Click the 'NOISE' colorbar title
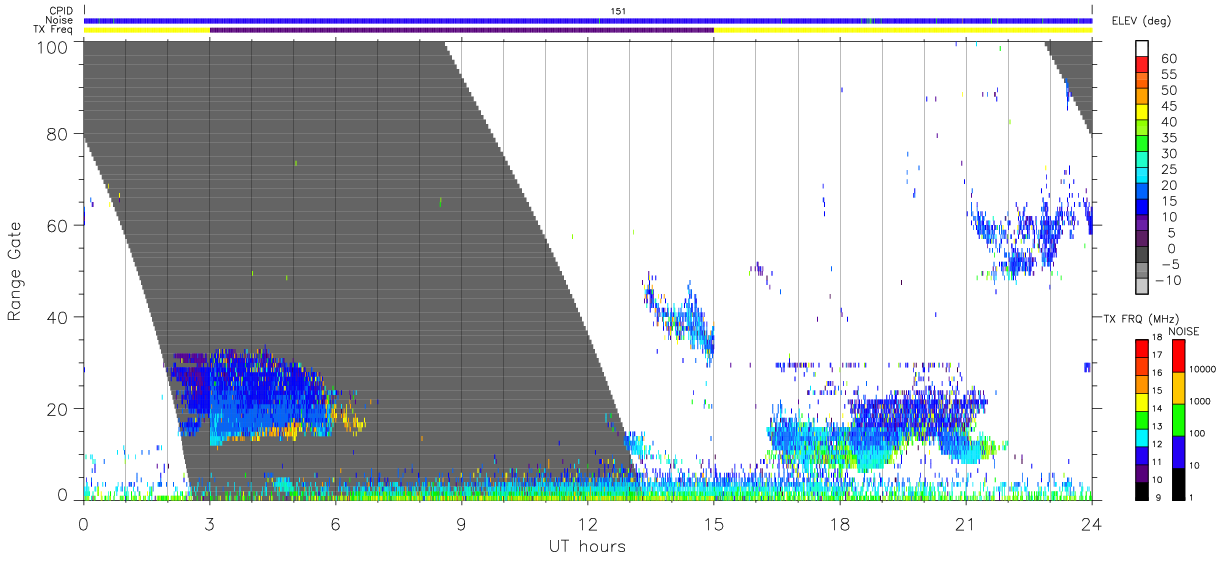 [1183, 332]
